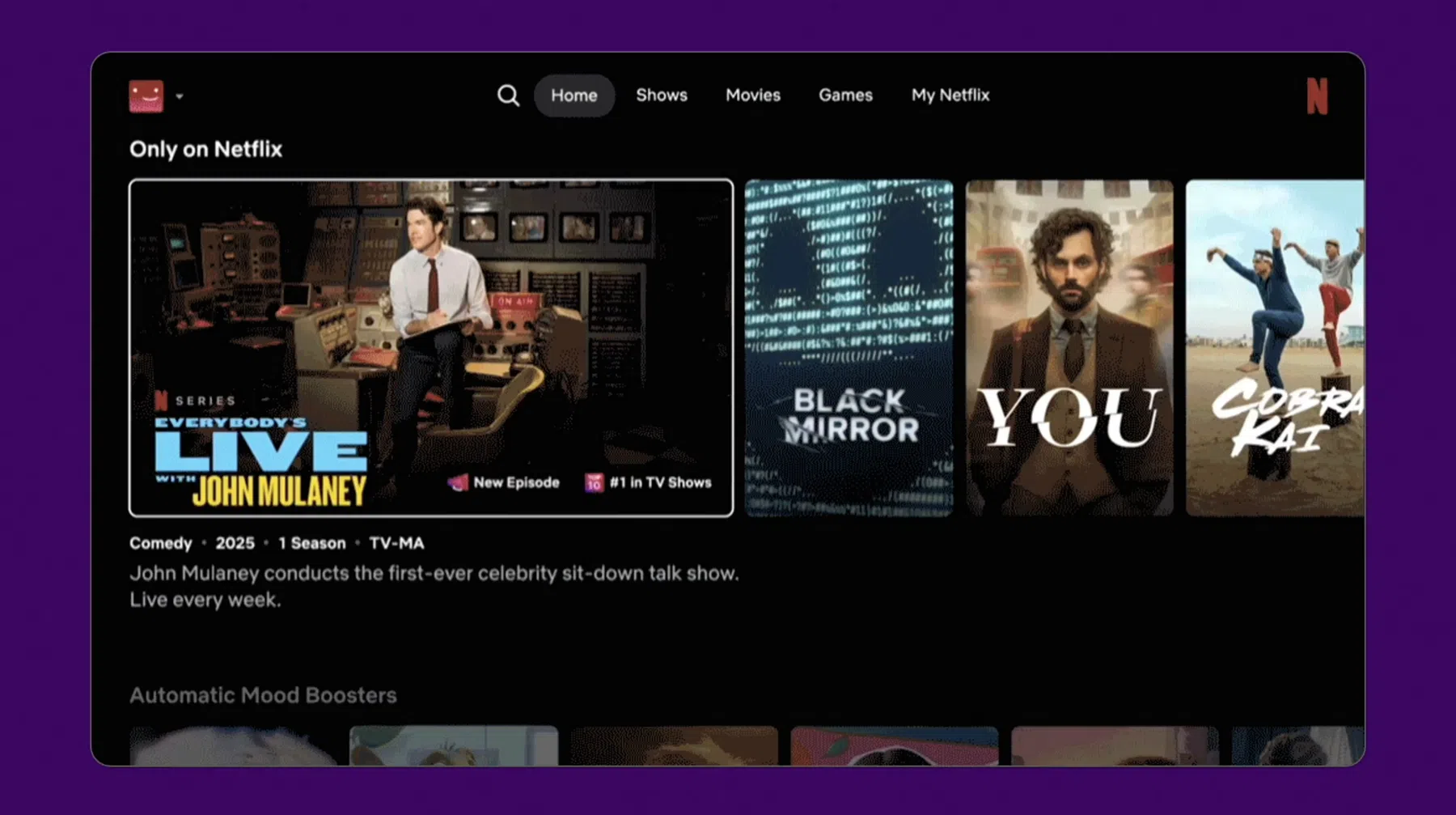Open the Games tab
This screenshot has height=815, width=1456.
coord(845,96)
